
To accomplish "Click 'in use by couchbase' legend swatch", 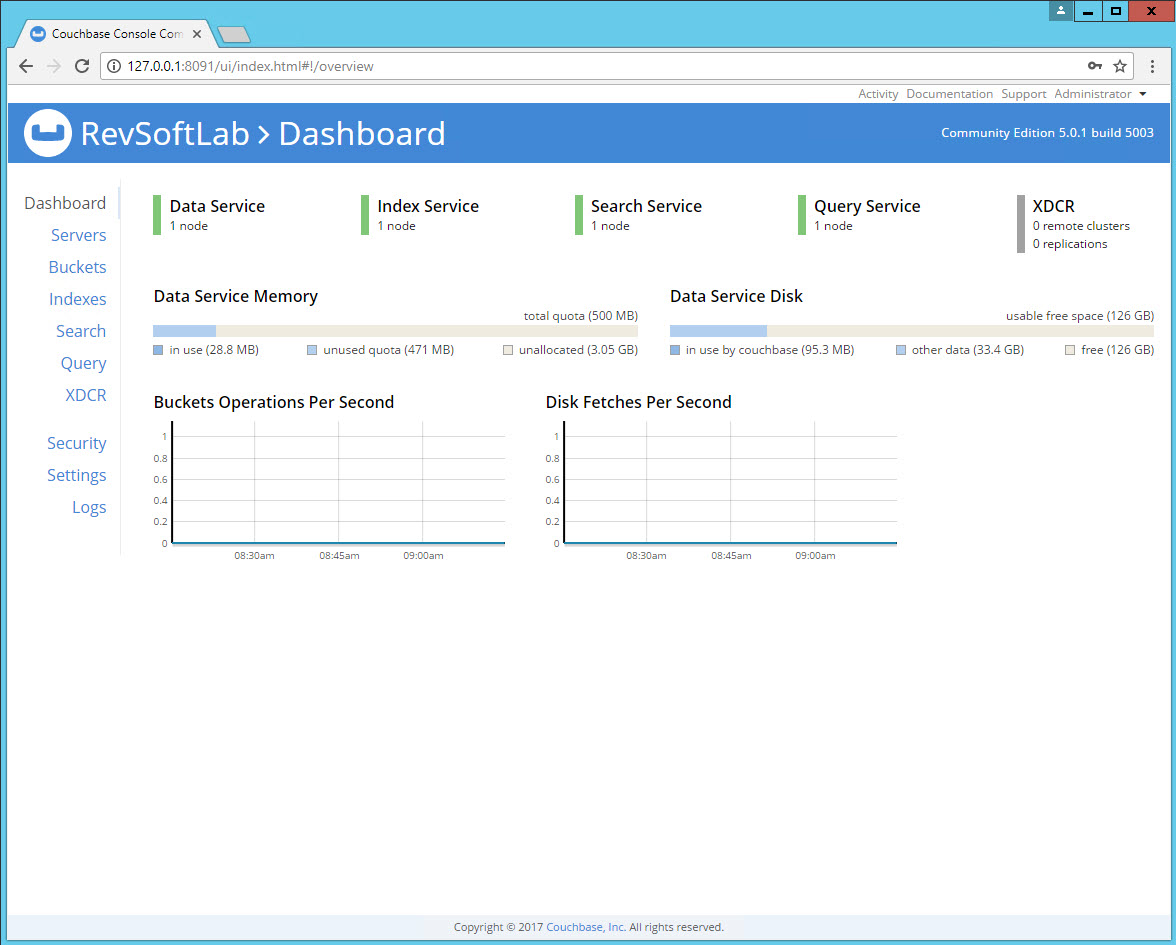I will (675, 350).
